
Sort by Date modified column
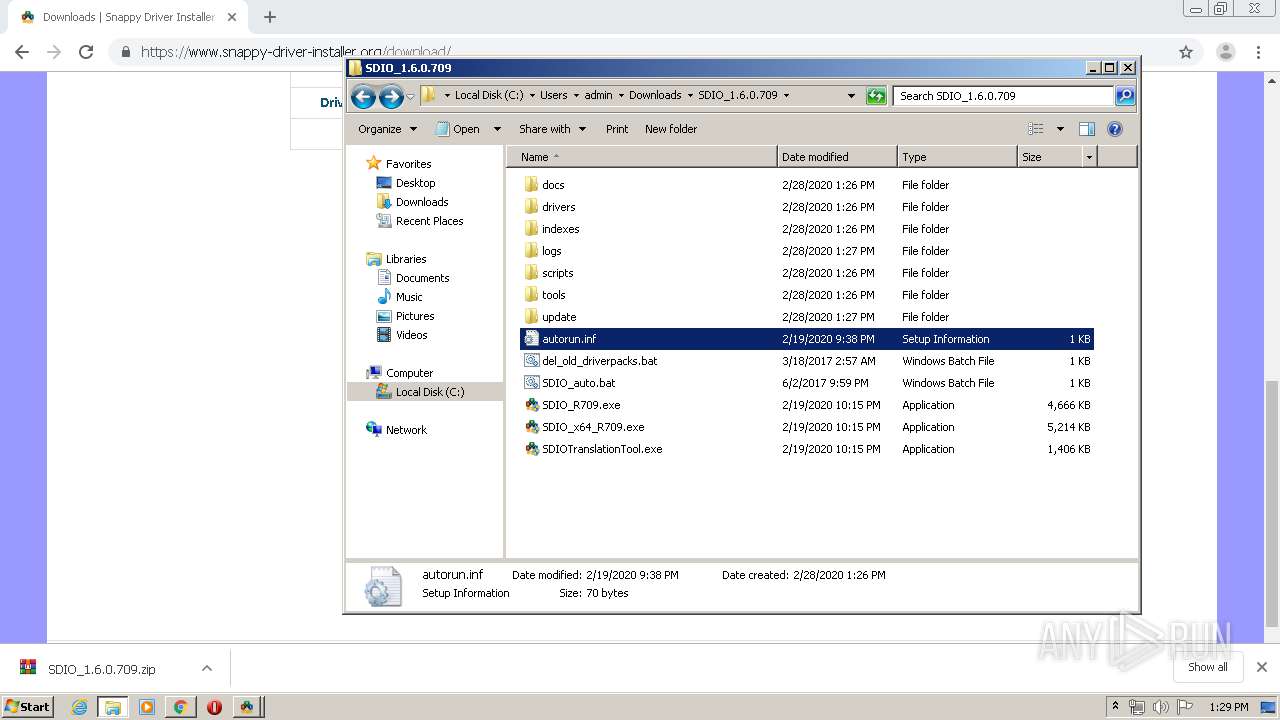coord(837,157)
